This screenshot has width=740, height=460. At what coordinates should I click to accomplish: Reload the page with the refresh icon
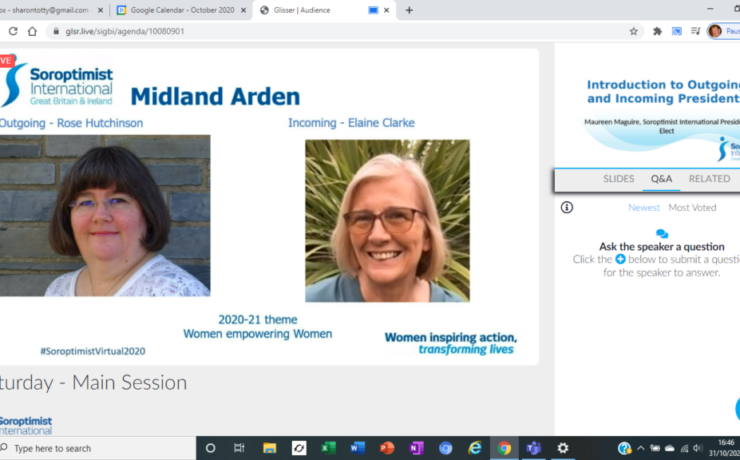tap(13, 31)
